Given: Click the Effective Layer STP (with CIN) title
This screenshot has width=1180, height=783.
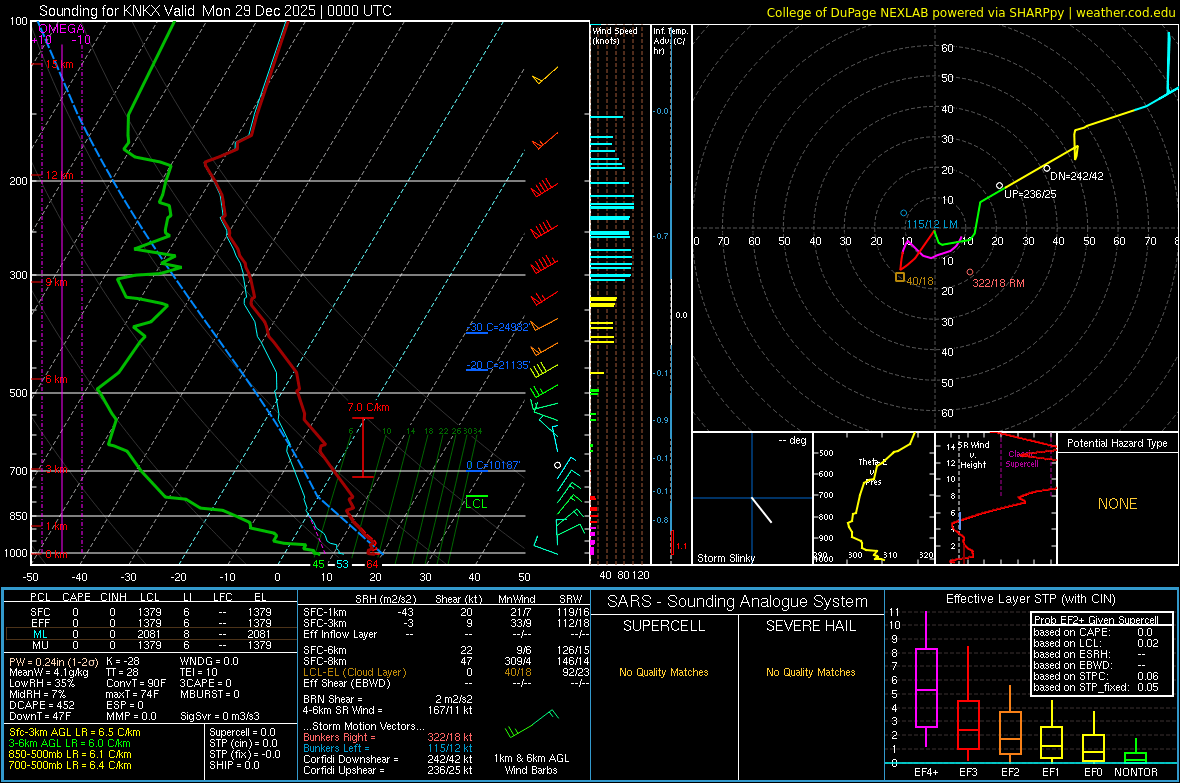Looking at the screenshot, I should coord(1030,599).
